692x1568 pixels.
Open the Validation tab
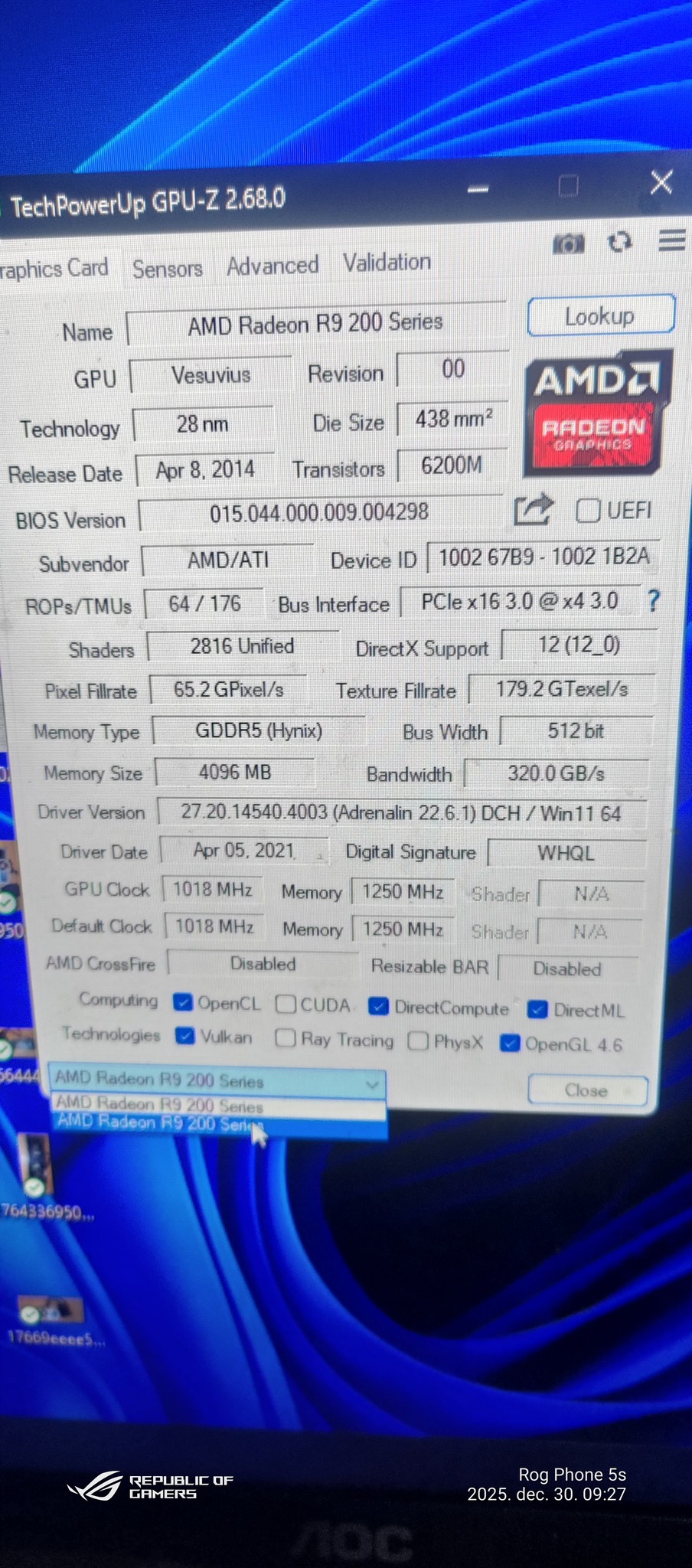(x=387, y=263)
